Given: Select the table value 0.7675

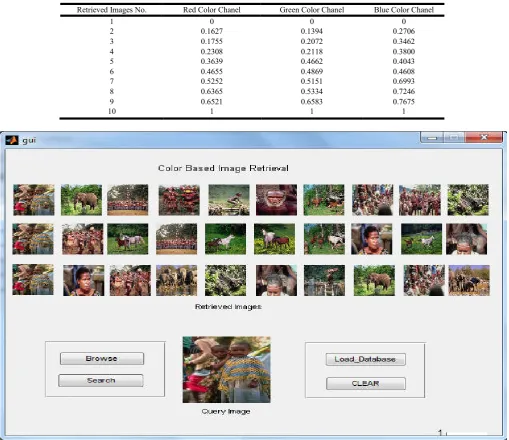Looking at the screenshot, I should (x=404, y=102).
